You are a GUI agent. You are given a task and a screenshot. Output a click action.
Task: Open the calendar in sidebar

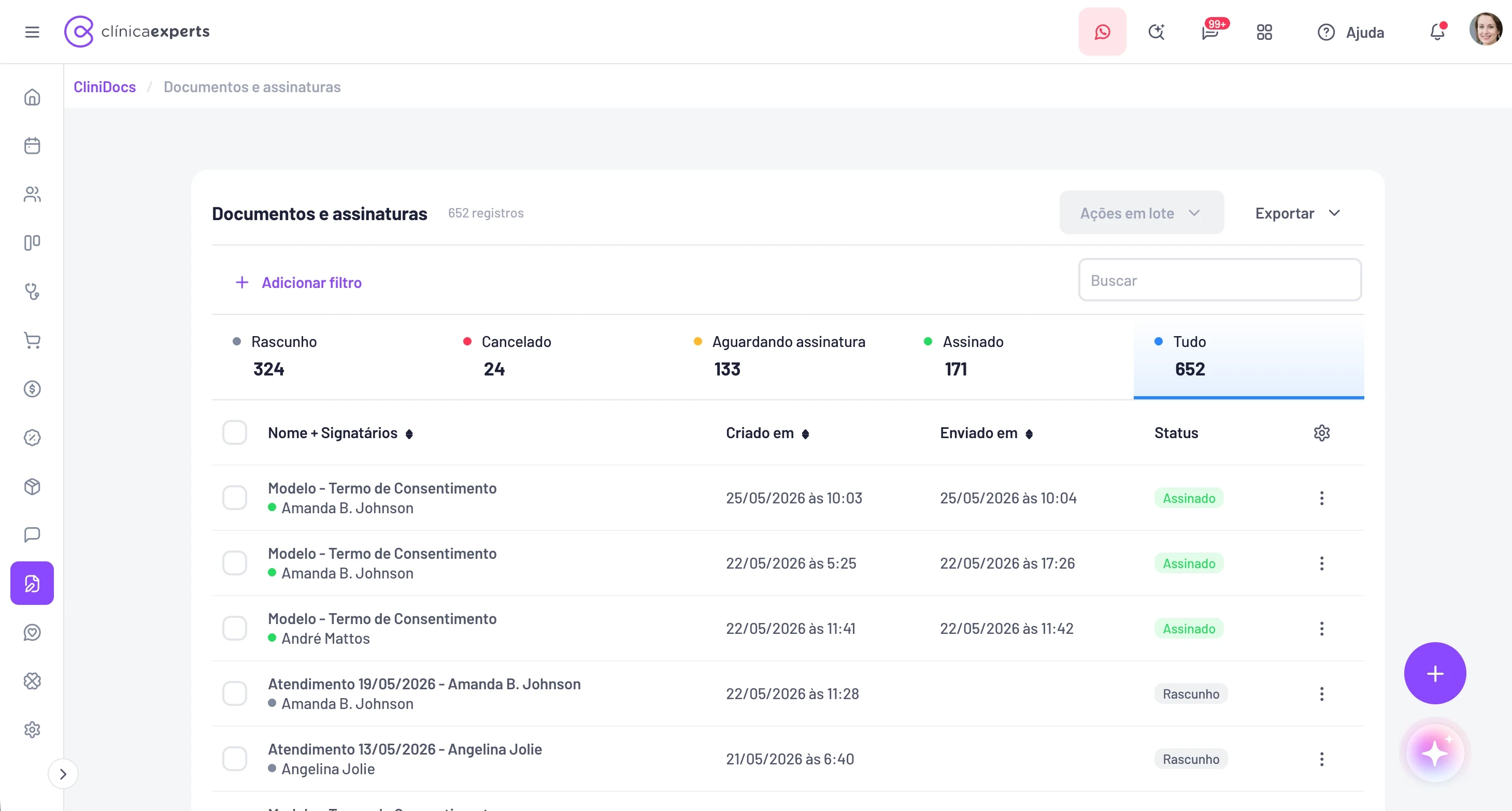[32, 146]
